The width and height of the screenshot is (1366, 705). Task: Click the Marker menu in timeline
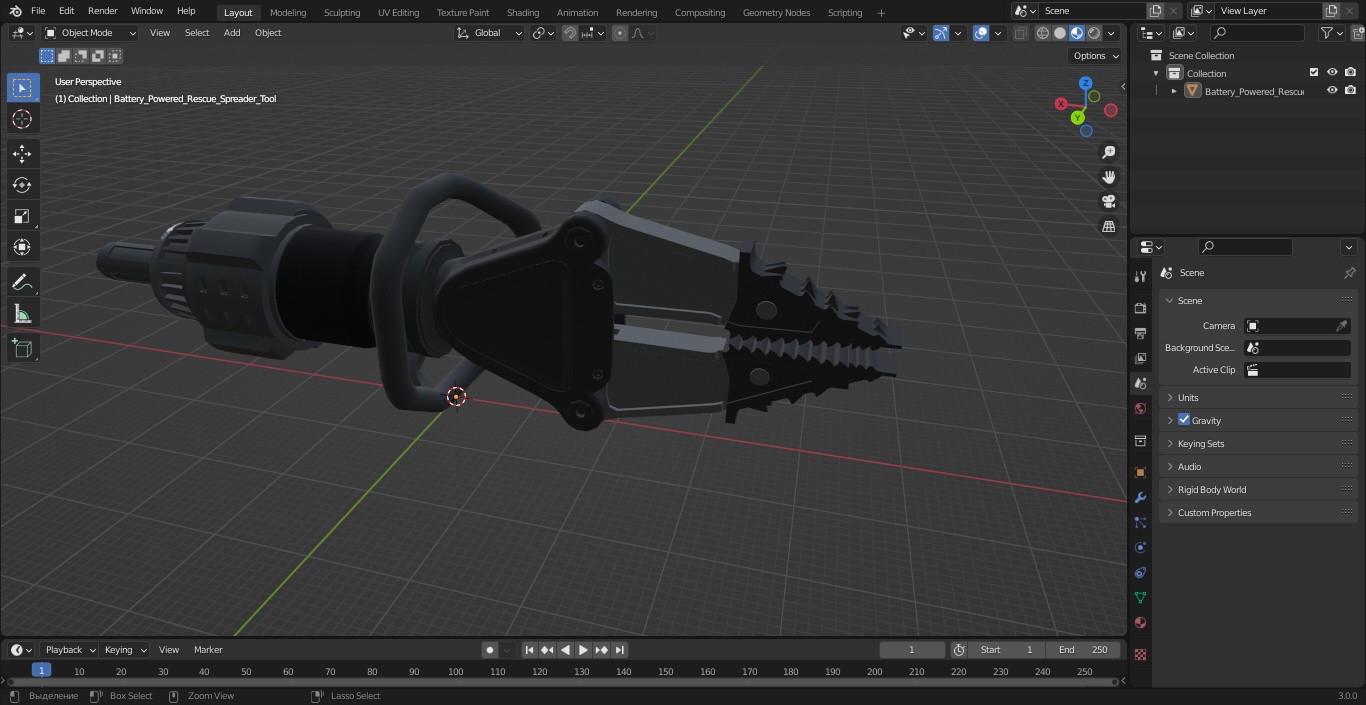[x=208, y=650]
